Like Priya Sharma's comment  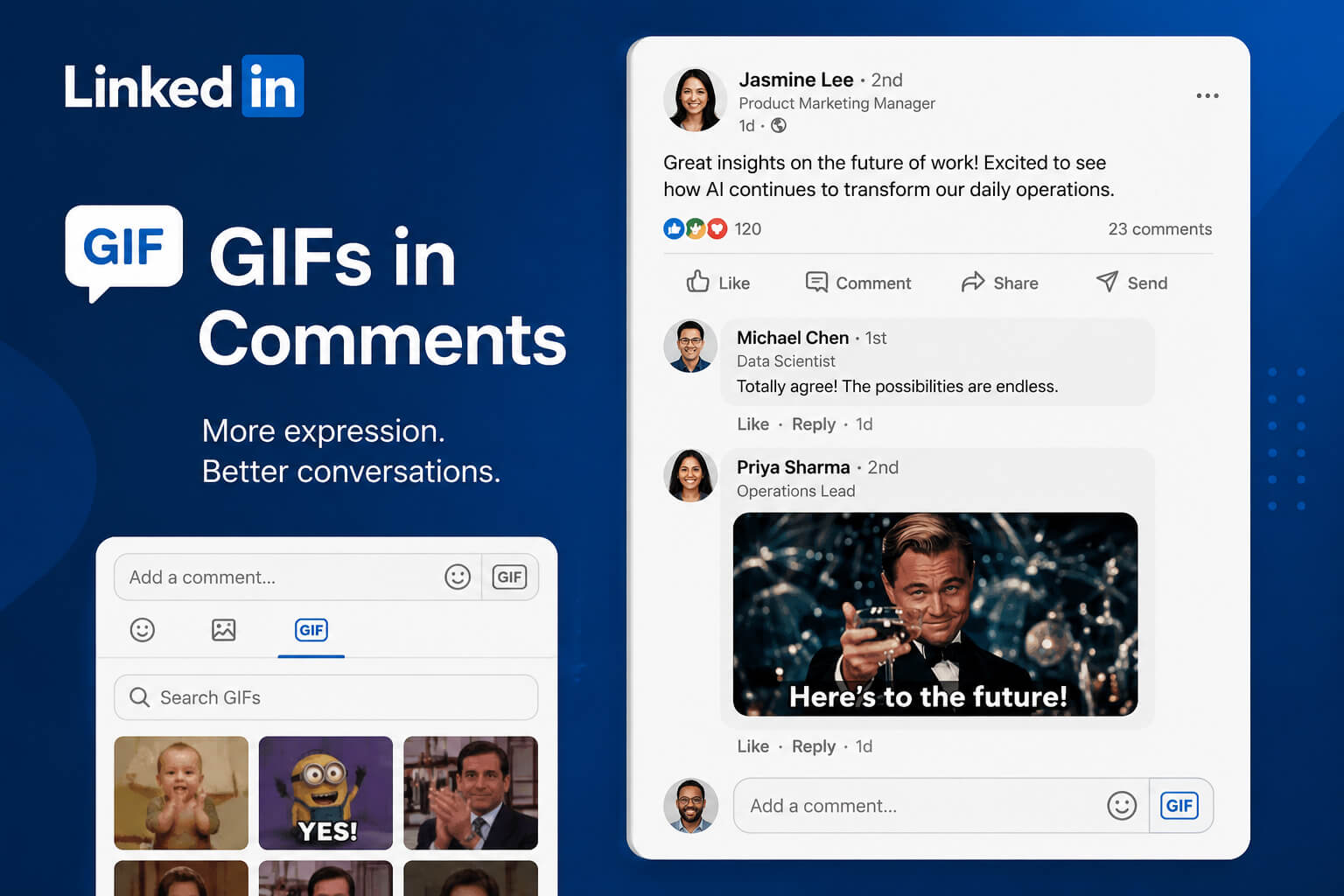[x=752, y=746]
